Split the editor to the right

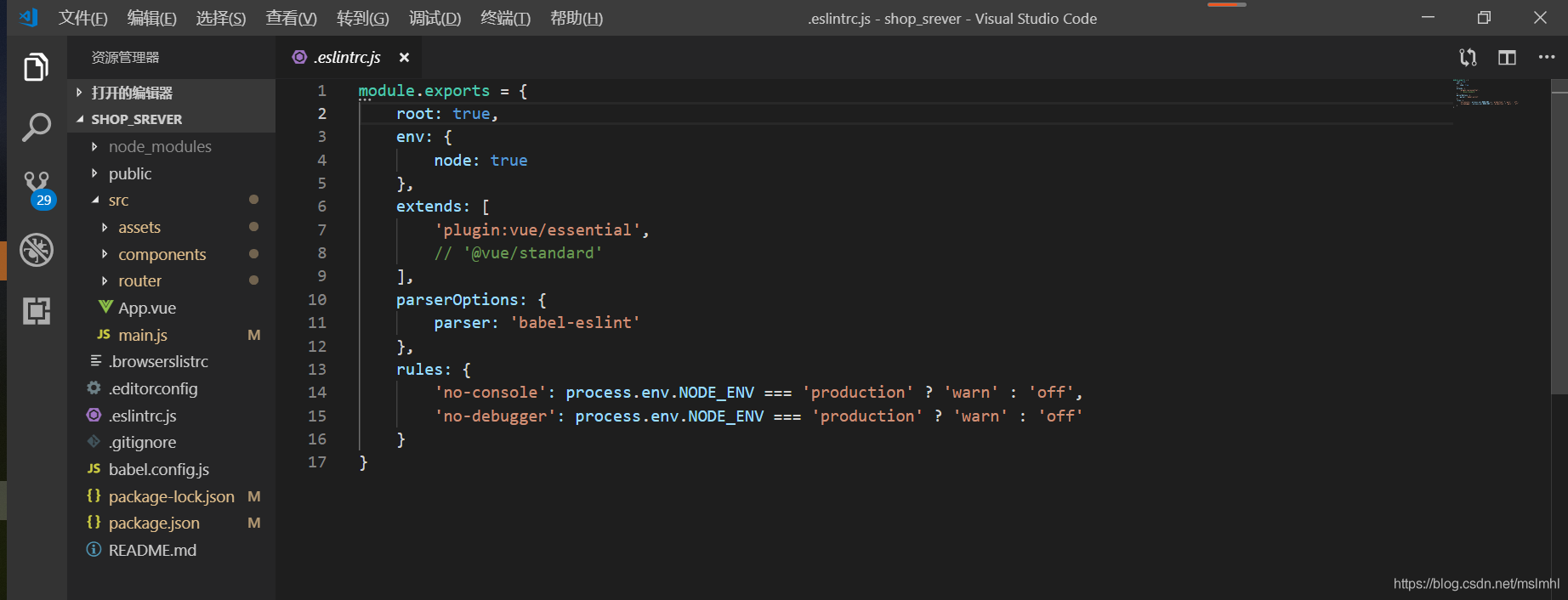click(x=1507, y=57)
